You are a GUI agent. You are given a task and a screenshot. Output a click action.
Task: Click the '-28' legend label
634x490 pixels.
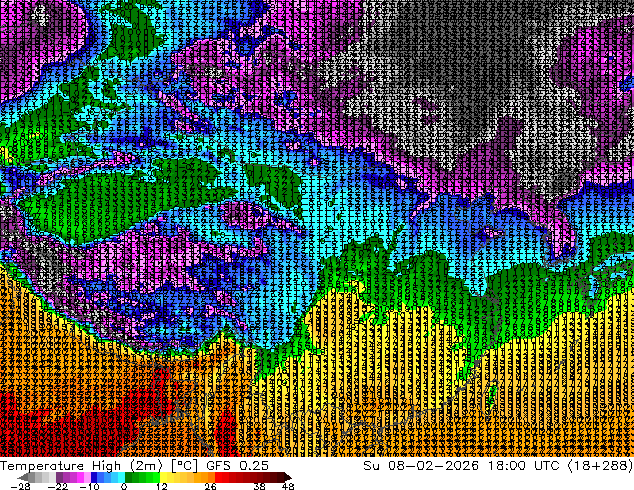tap(20, 486)
